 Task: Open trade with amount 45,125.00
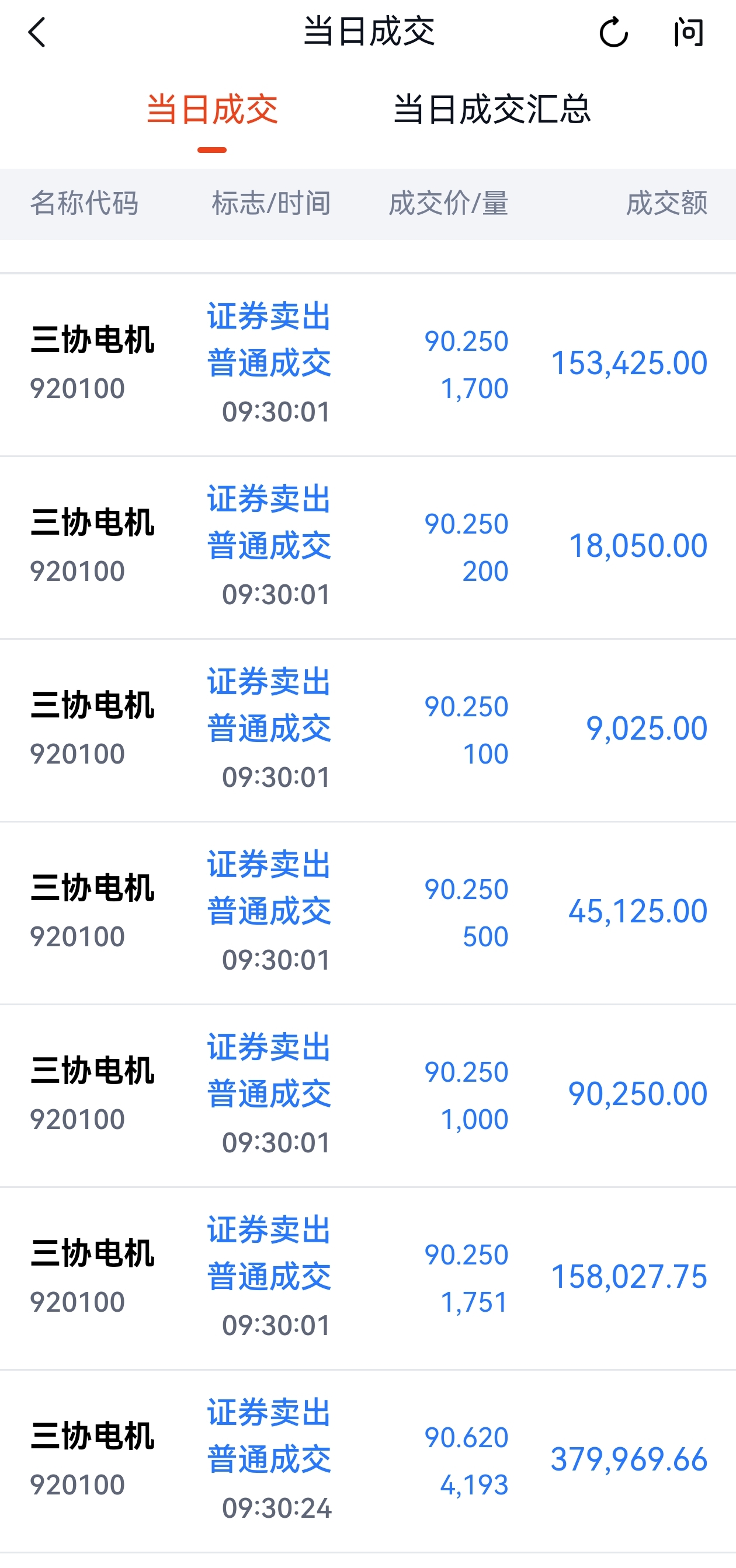point(368,912)
